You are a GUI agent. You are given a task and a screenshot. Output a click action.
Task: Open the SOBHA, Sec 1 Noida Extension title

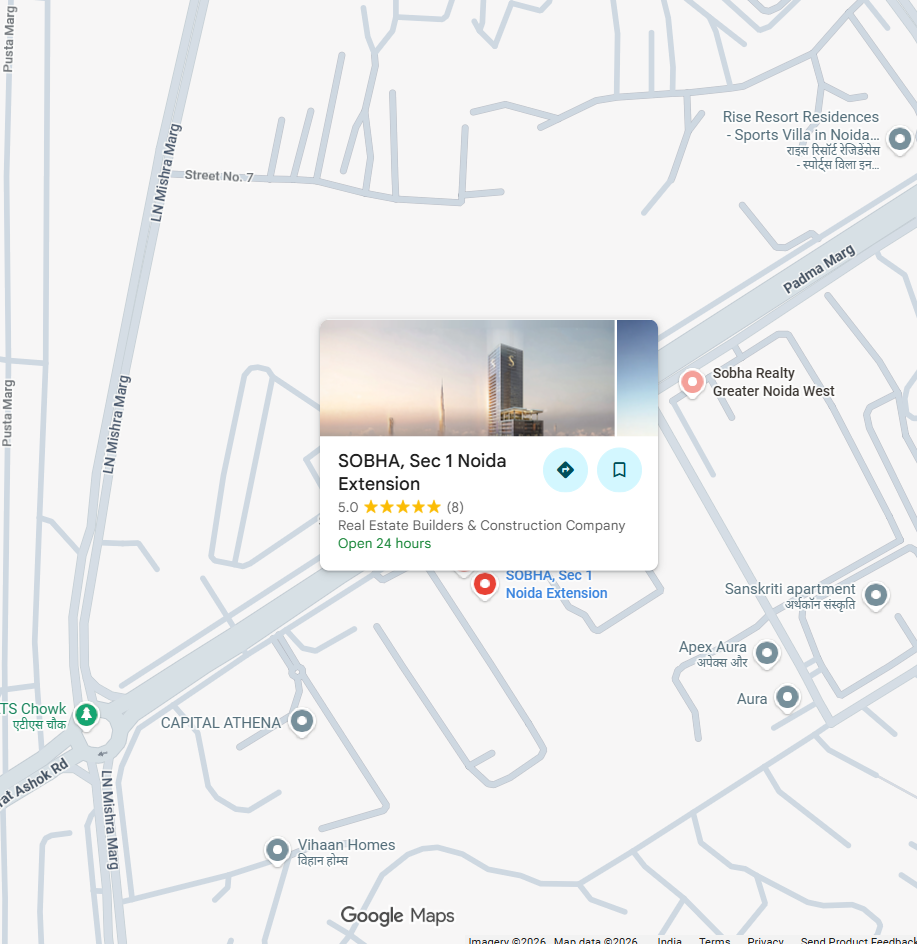coord(422,472)
